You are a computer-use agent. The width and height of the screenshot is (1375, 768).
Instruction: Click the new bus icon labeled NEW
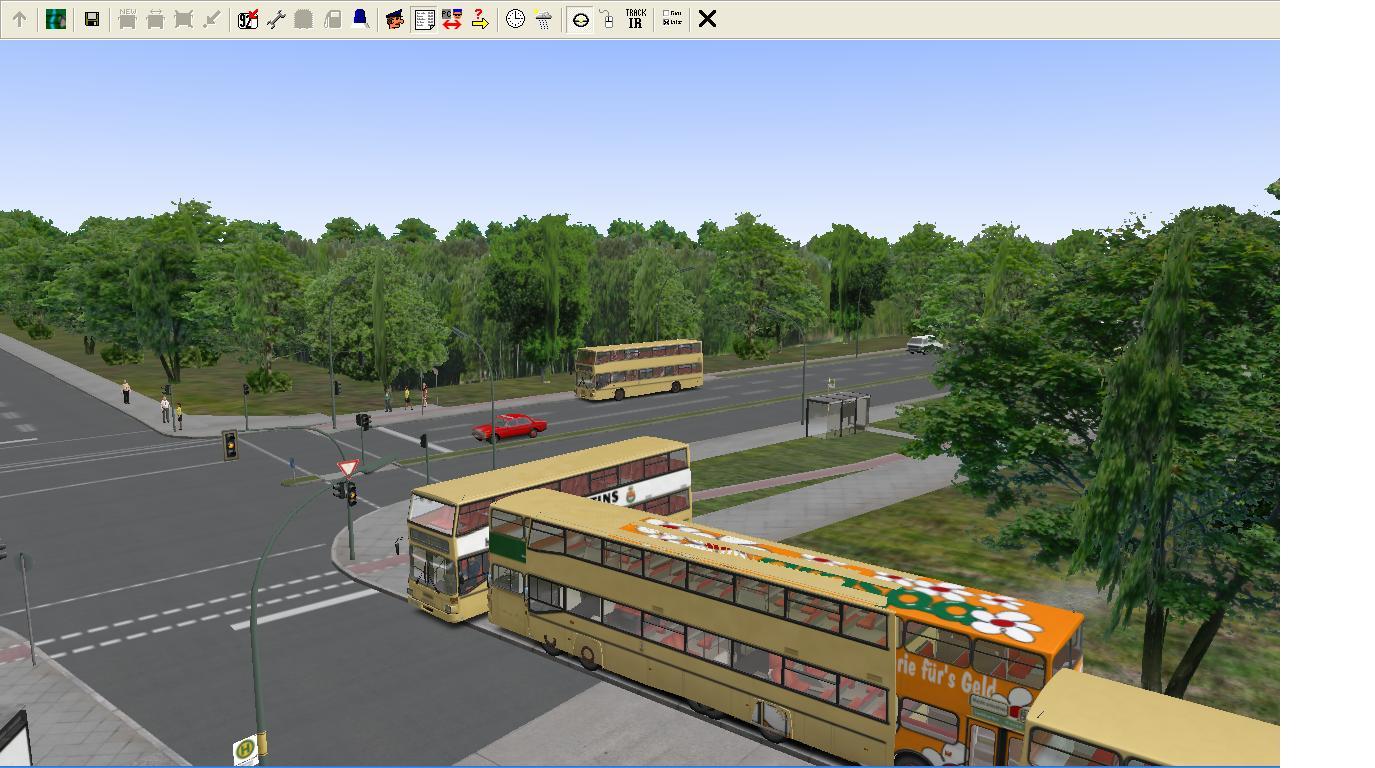[127, 19]
